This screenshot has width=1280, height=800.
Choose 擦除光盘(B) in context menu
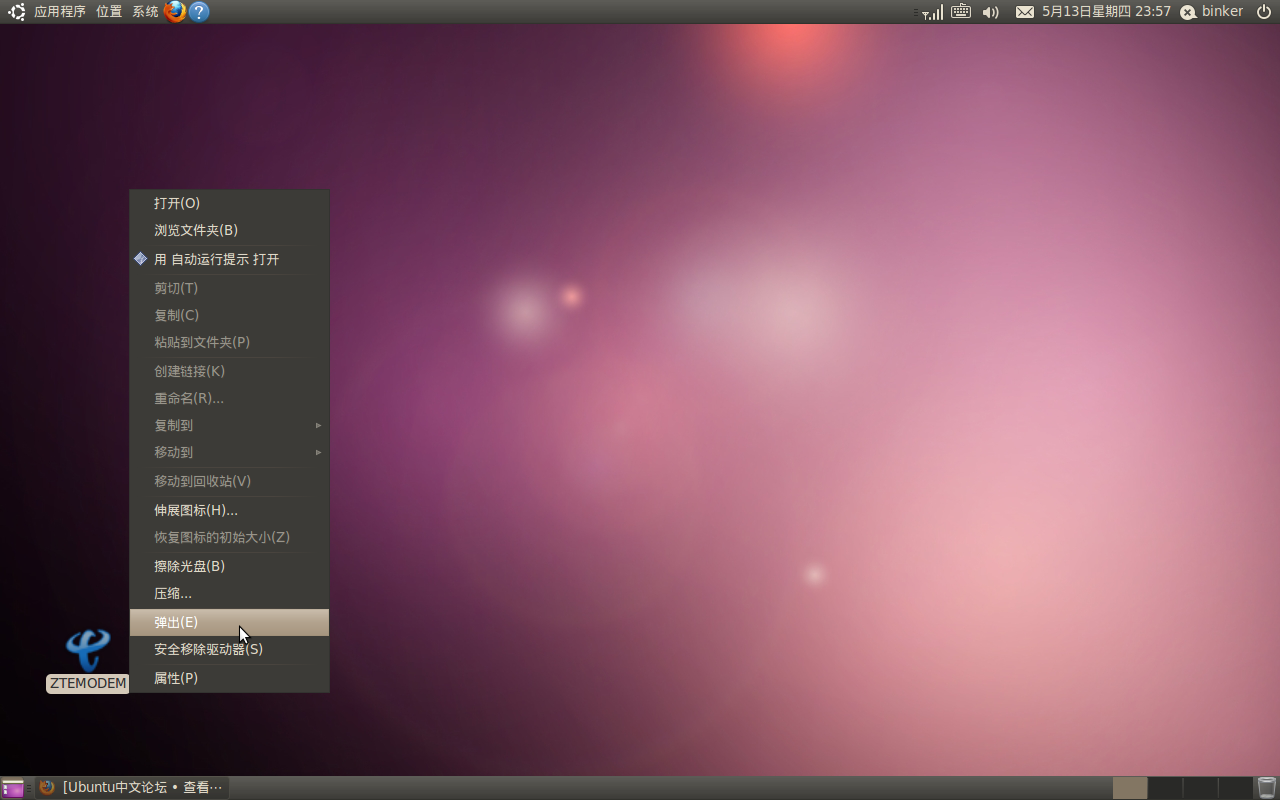pos(229,566)
